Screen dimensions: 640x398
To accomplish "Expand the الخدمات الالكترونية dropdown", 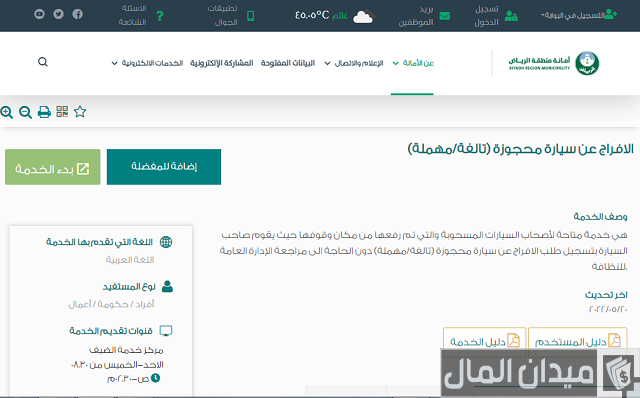I will tap(147, 63).
